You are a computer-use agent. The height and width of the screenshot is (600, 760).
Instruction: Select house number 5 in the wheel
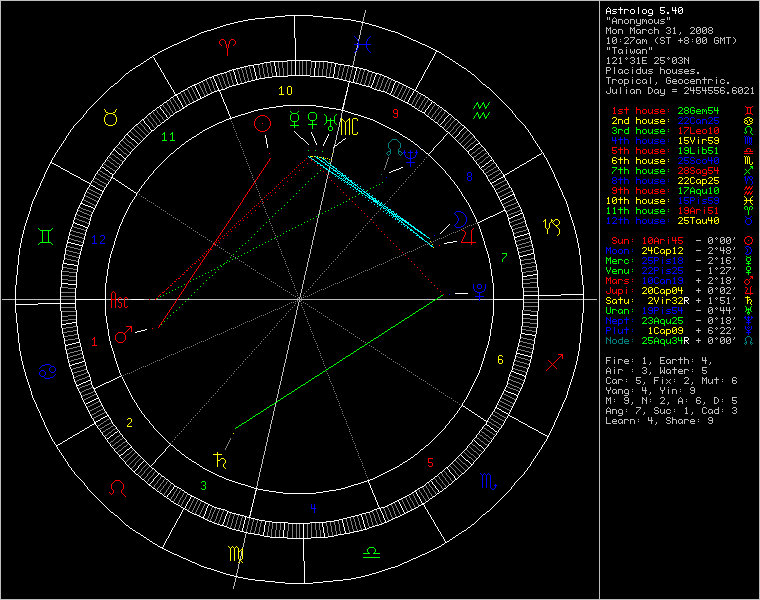pyautogui.click(x=430, y=462)
